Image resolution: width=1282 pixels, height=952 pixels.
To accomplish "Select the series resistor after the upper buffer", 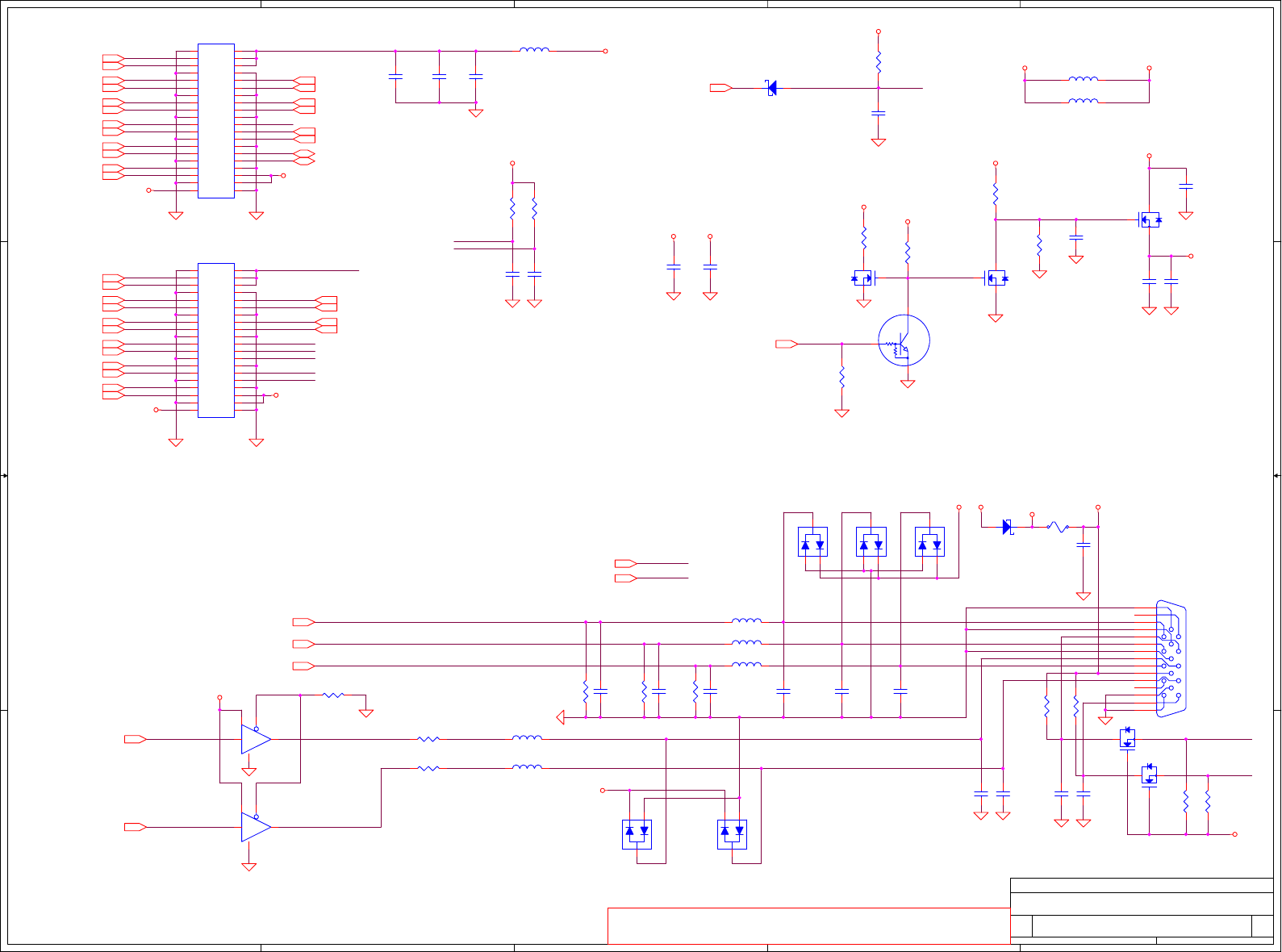I will (x=428, y=739).
